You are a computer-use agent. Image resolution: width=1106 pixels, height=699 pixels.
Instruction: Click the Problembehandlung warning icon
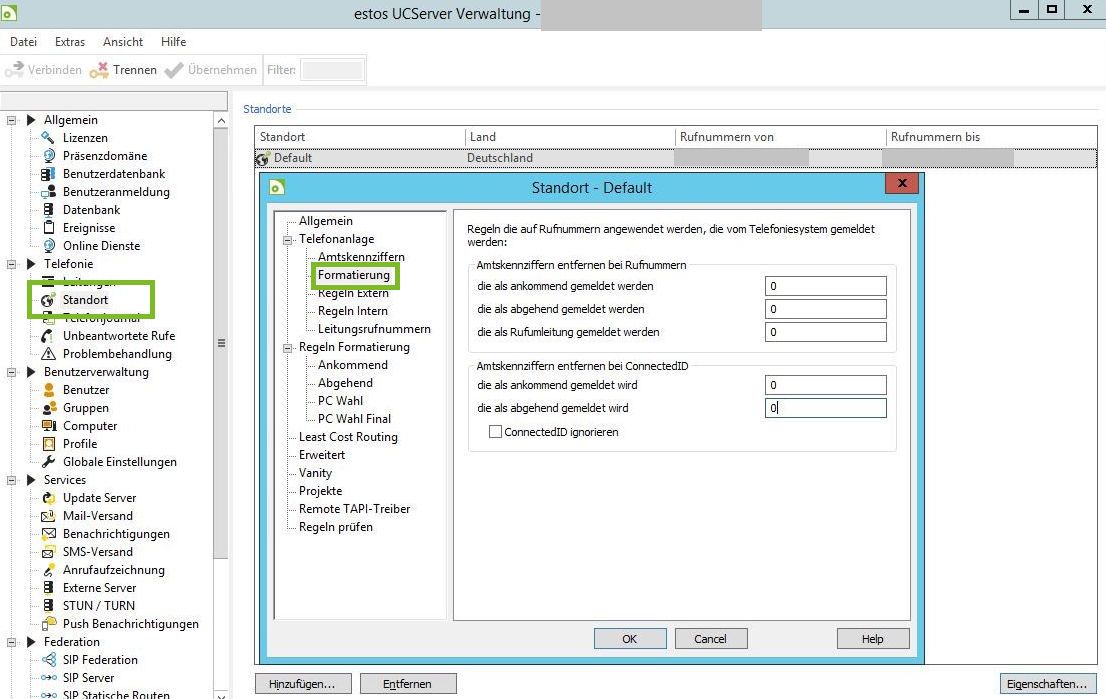pyautogui.click(x=48, y=353)
